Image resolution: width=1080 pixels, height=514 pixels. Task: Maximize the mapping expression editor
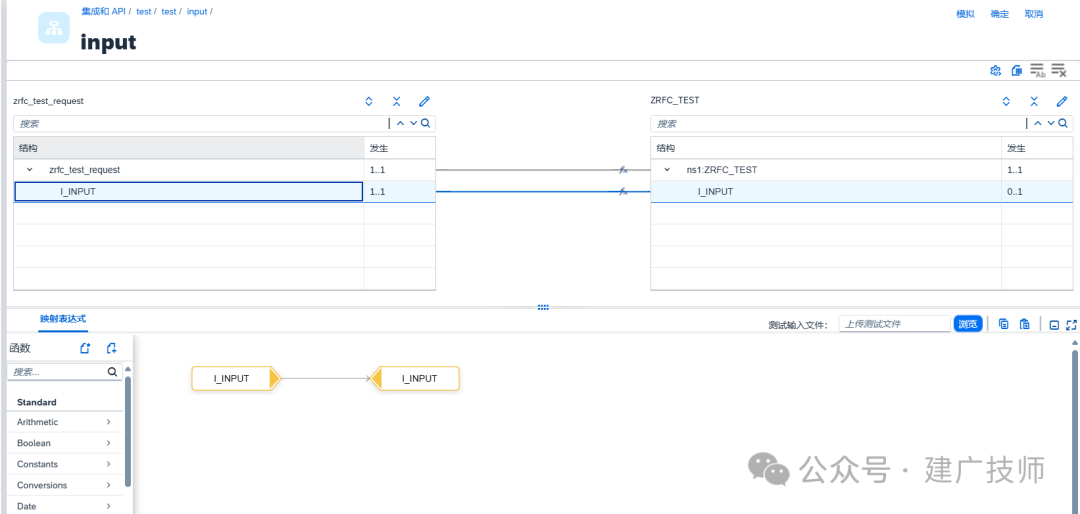1071,324
